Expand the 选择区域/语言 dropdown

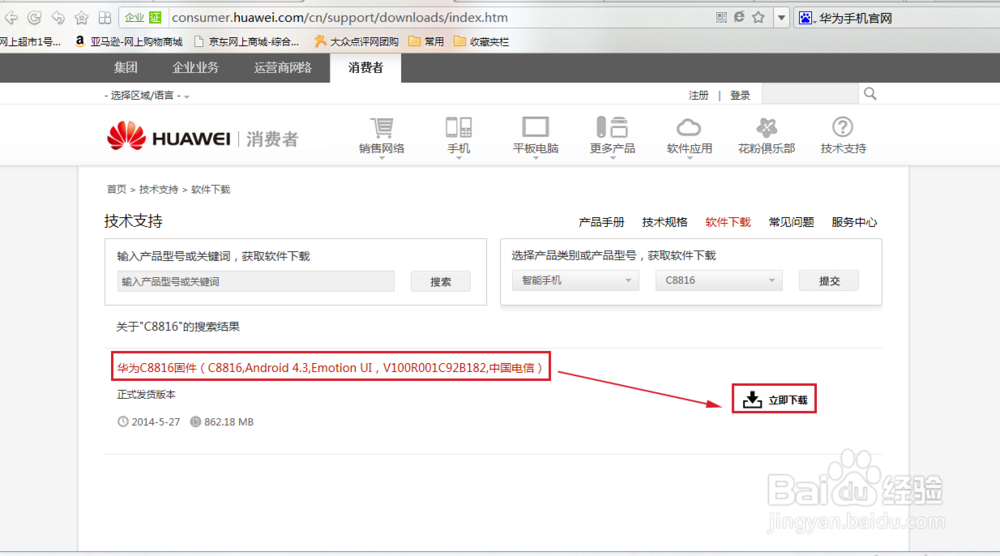pyautogui.click(x=147, y=96)
